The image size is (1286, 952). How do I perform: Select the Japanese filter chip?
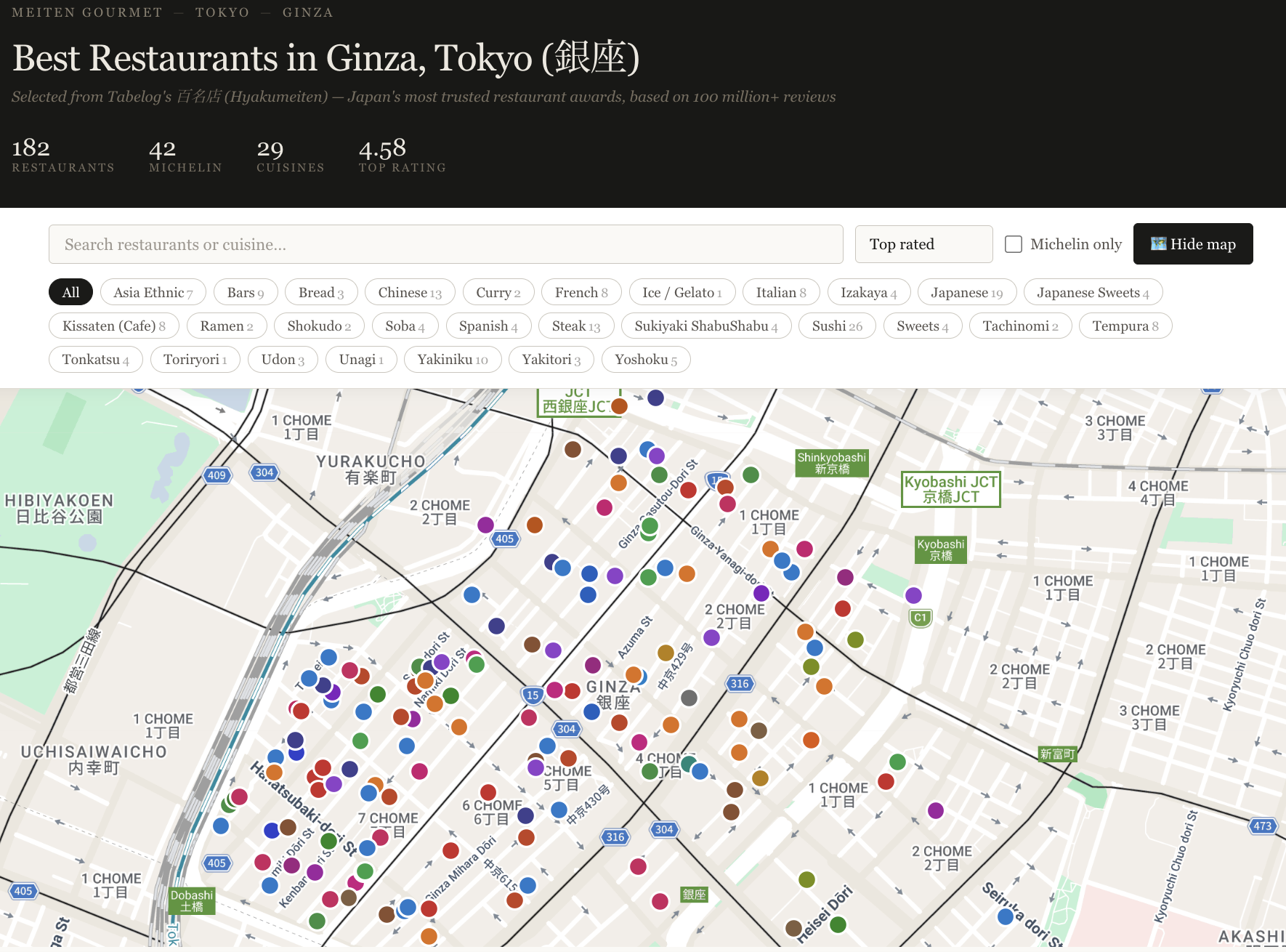point(967,292)
